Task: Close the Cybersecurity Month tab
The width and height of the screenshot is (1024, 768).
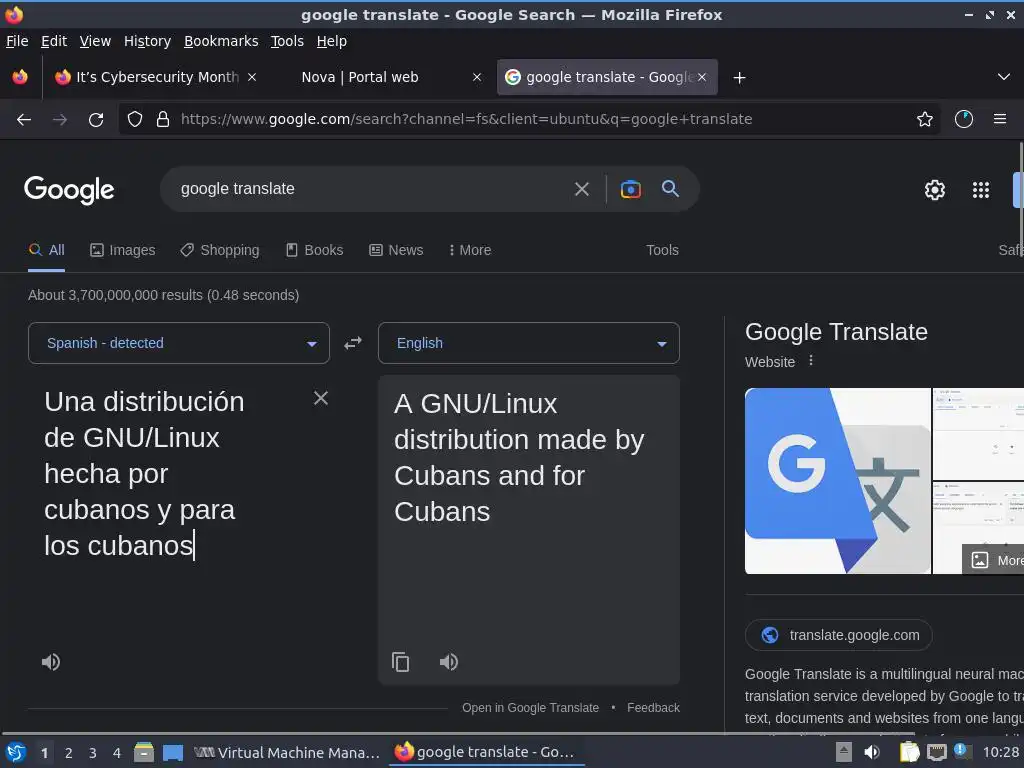Action: coord(252,77)
